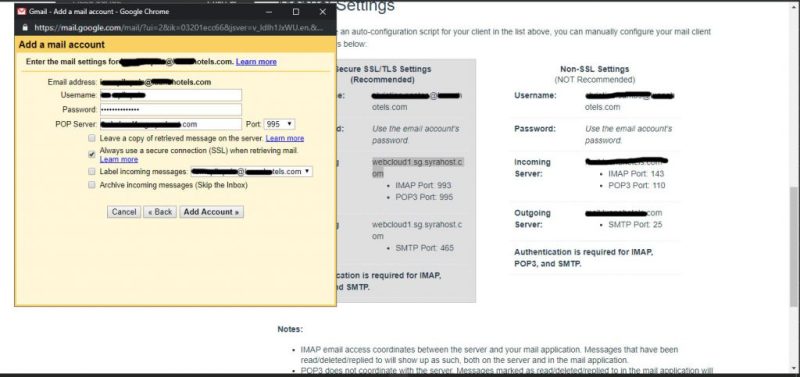Click Add Account » button

coord(211,212)
